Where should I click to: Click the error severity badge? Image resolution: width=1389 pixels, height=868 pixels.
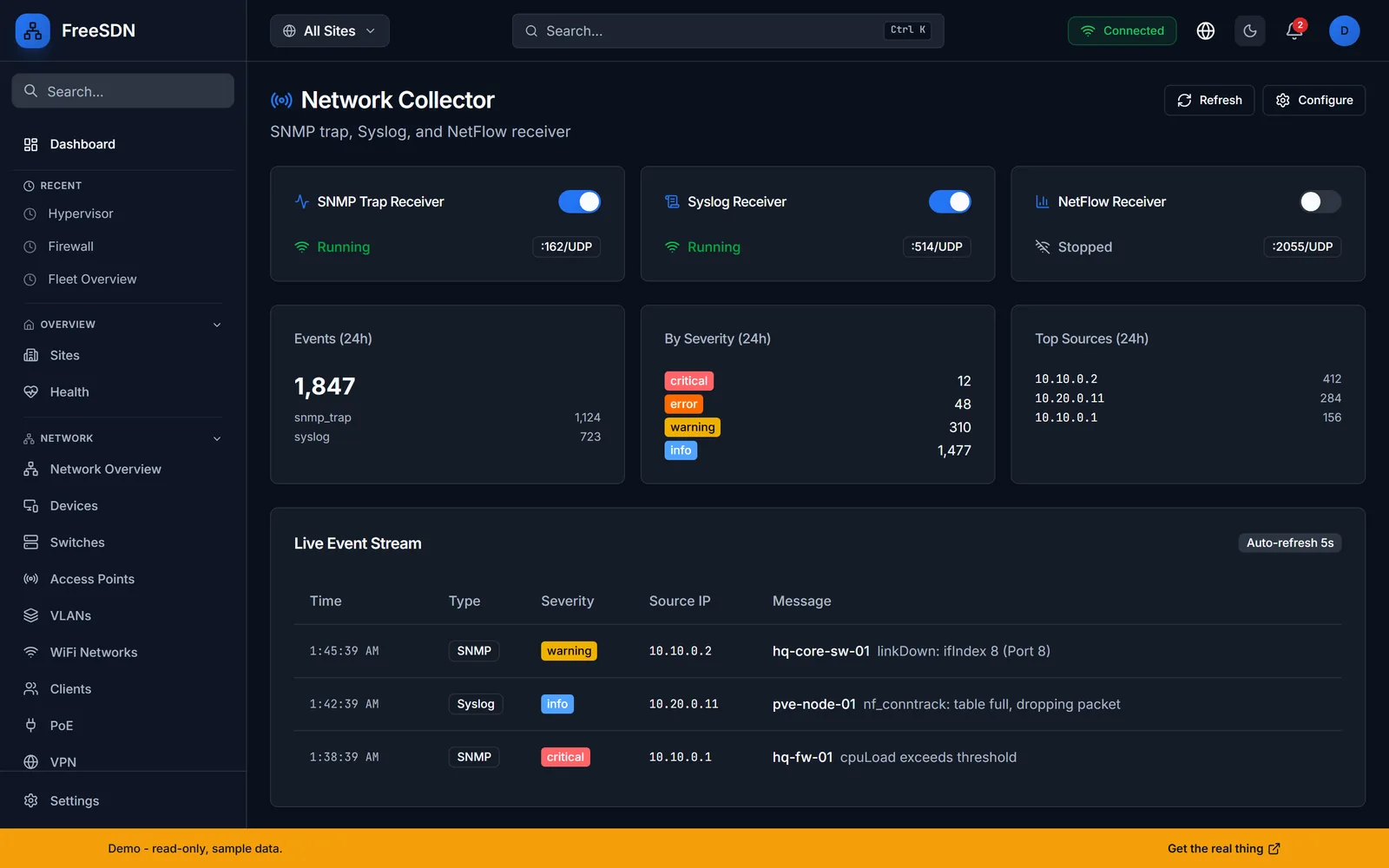(x=683, y=404)
